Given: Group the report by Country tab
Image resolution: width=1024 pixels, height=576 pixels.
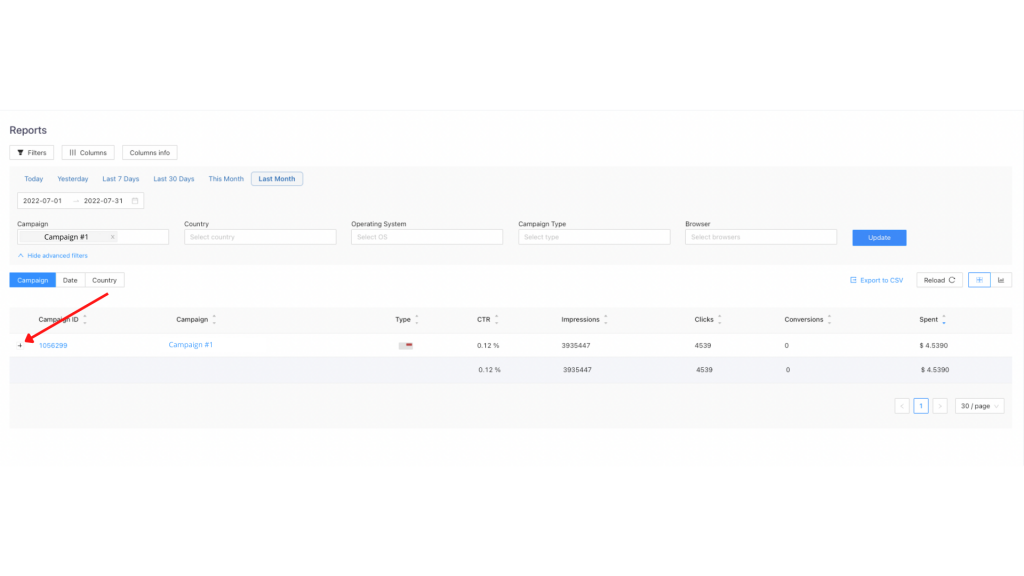Looking at the screenshot, I should (104, 280).
